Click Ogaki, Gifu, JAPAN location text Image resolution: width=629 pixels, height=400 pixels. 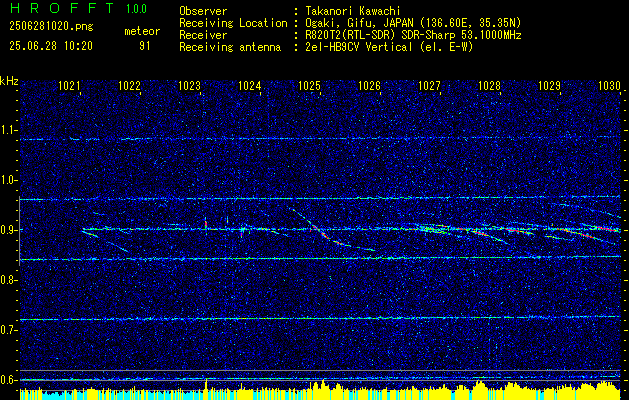tap(412, 23)
